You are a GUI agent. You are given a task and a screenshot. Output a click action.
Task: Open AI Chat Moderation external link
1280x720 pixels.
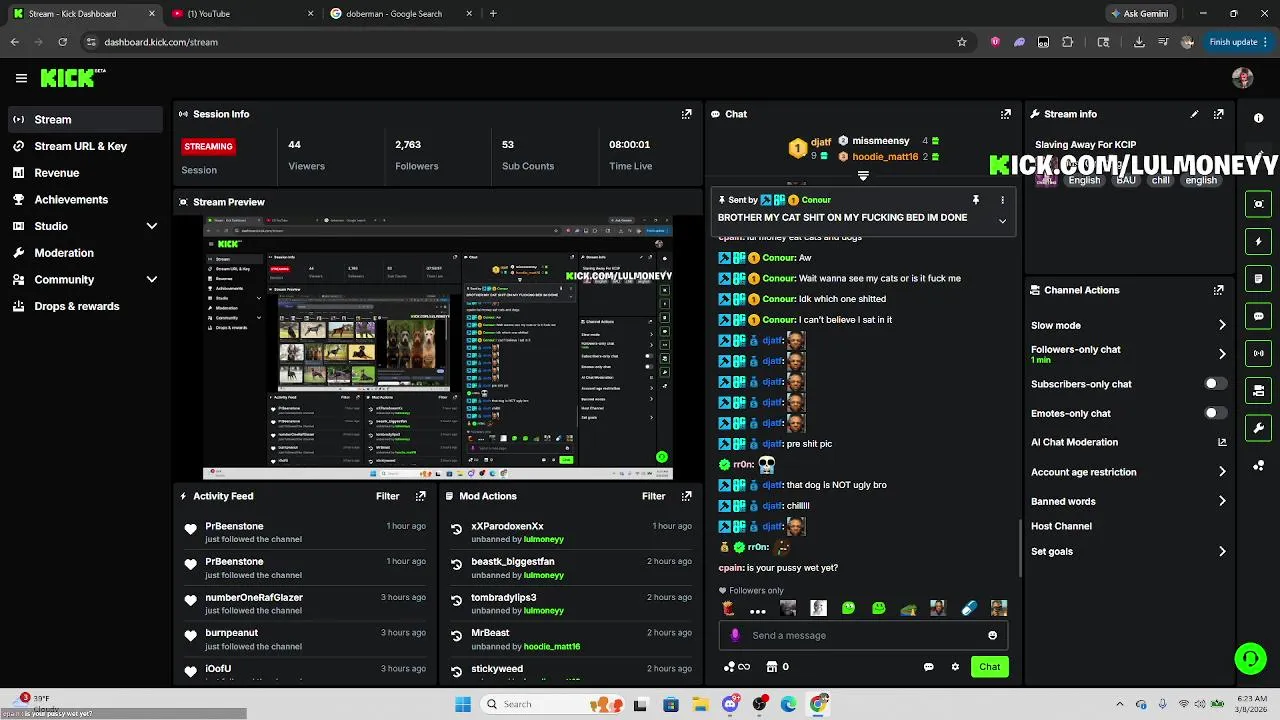click(1222, 442)
